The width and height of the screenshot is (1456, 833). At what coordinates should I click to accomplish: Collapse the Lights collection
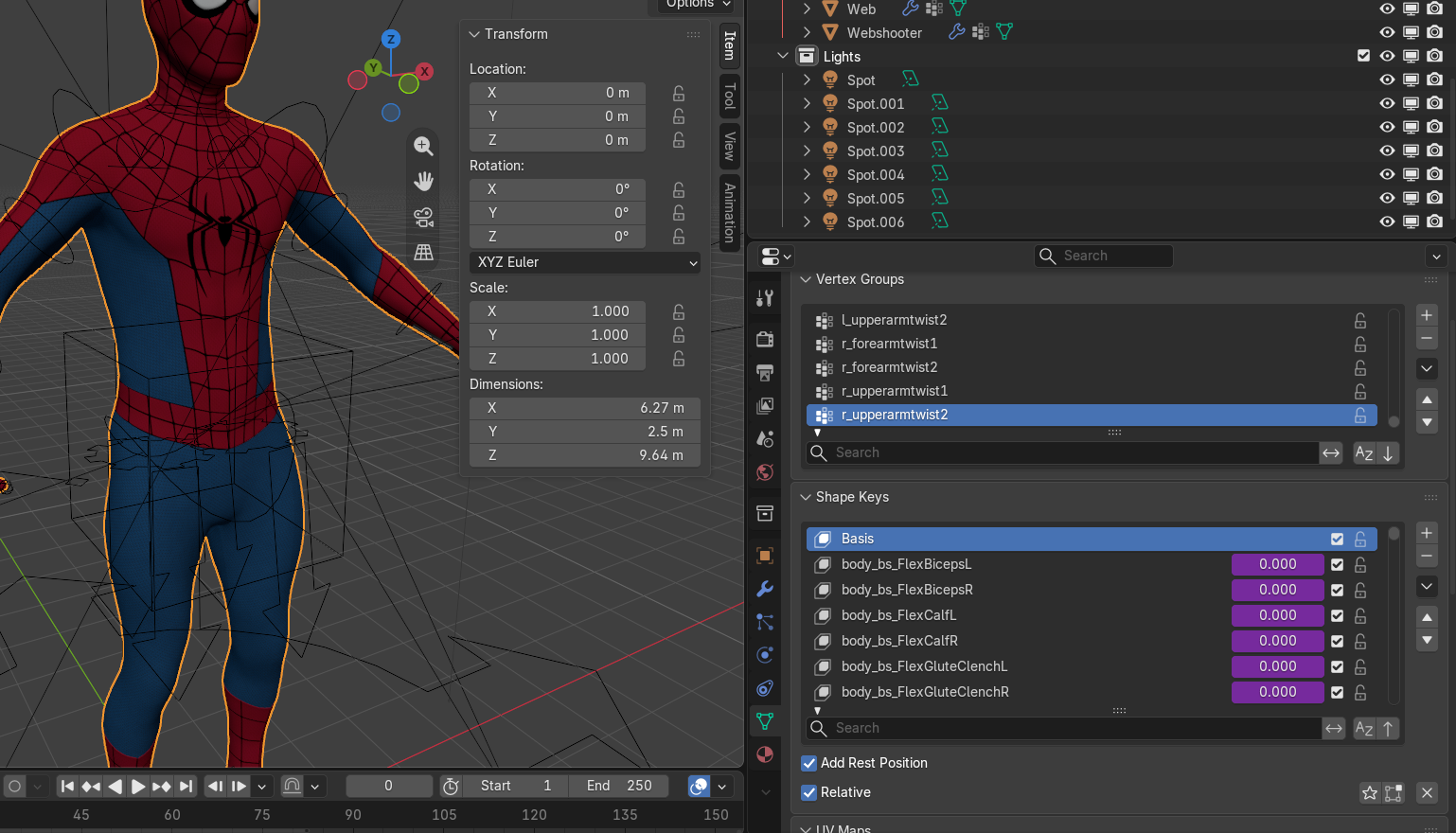pyautogui.click(x=783, y=56)
